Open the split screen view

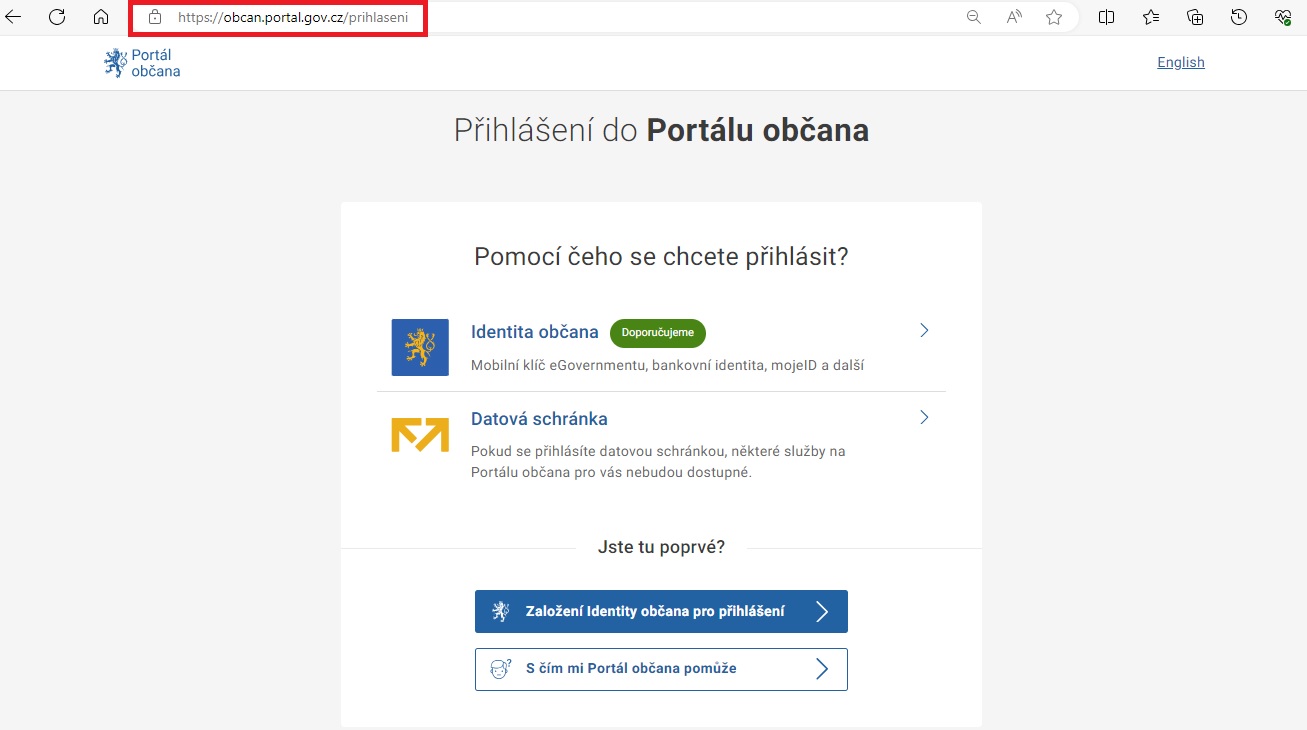1107,17
